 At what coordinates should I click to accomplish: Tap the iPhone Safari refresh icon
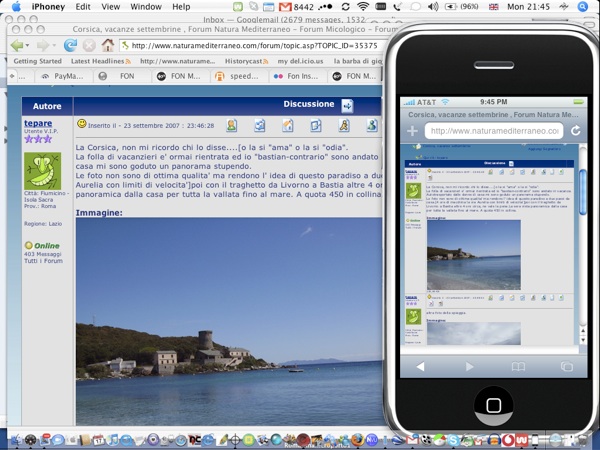coord(576,131)
